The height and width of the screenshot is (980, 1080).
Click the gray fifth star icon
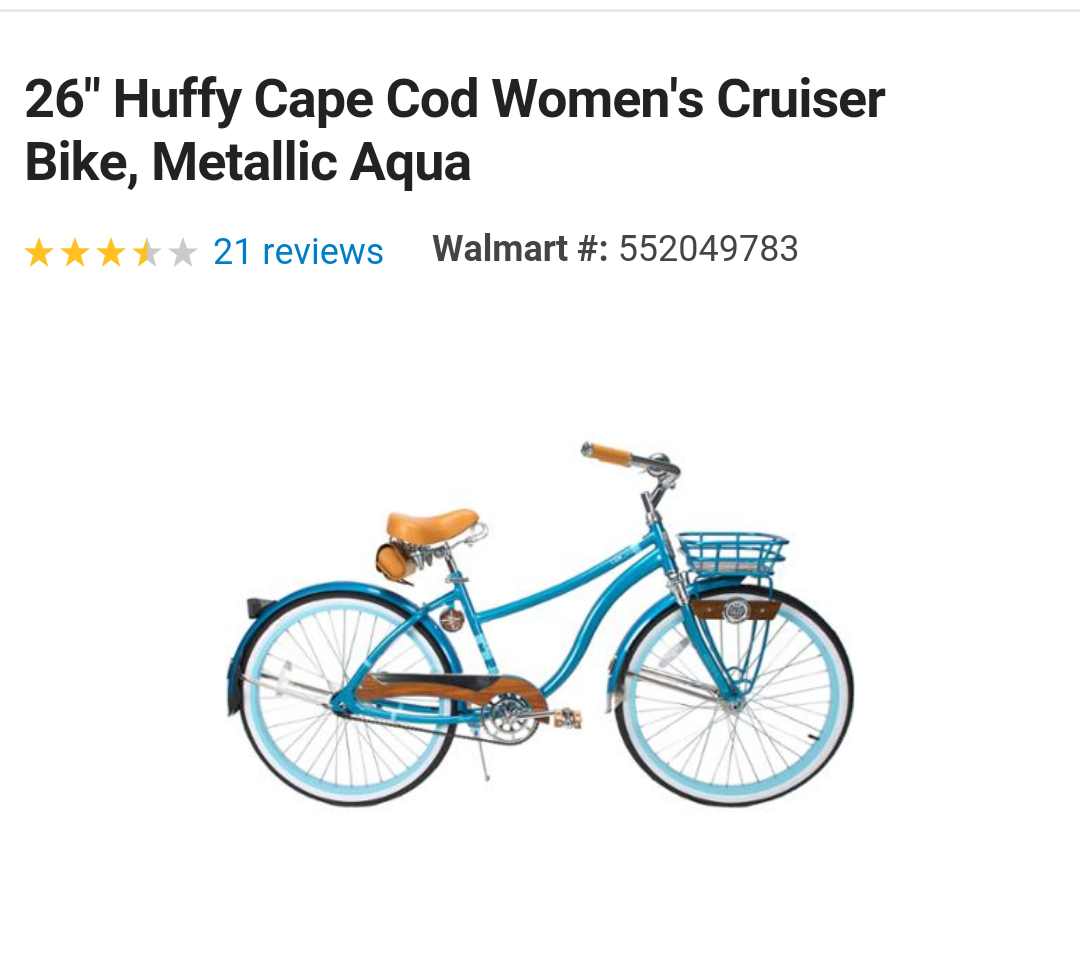(183, 252)
